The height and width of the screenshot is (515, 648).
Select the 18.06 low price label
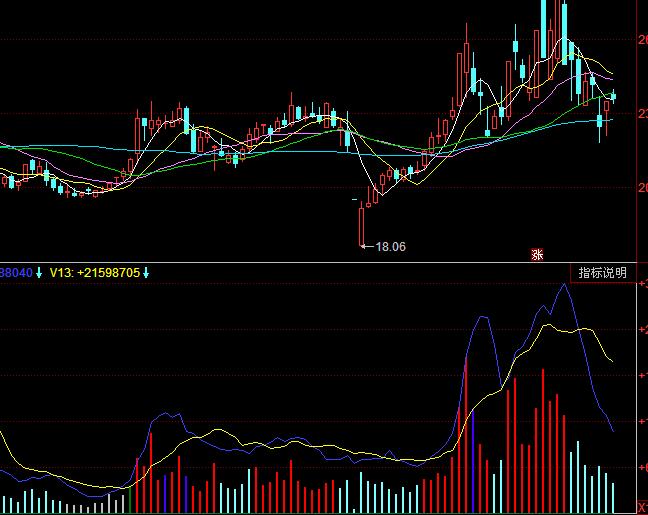pos(391,245)
